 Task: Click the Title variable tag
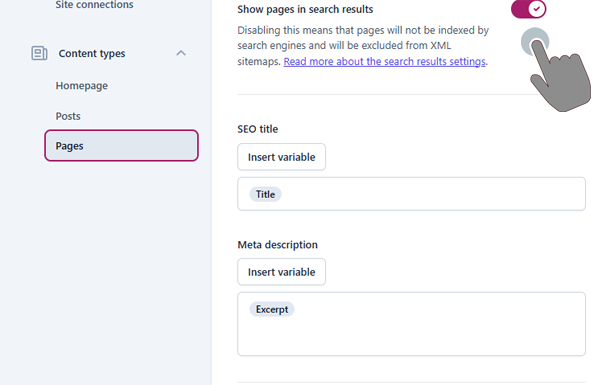click(x=265, y=194)
